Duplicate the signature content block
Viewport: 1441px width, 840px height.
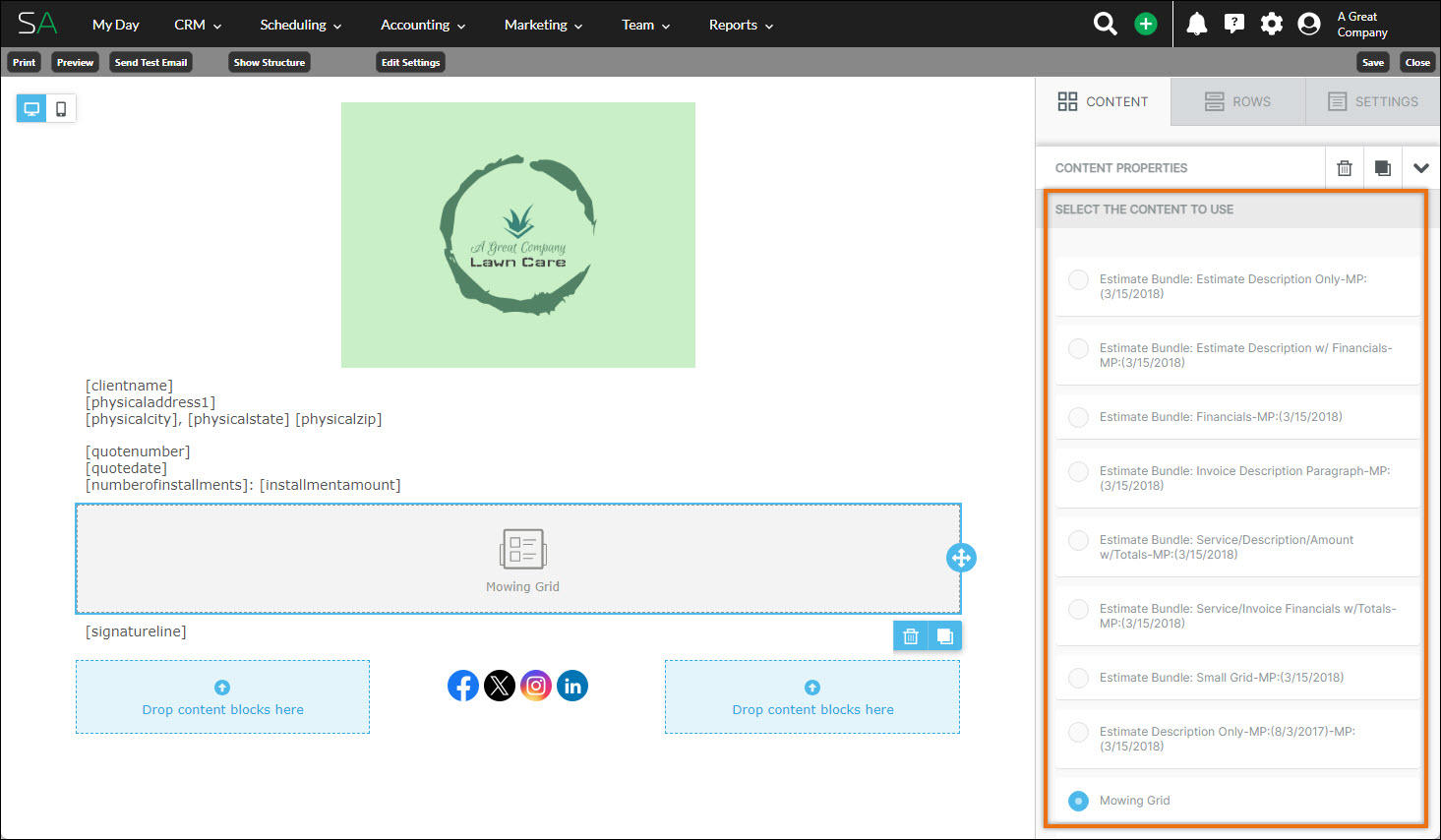944,635
